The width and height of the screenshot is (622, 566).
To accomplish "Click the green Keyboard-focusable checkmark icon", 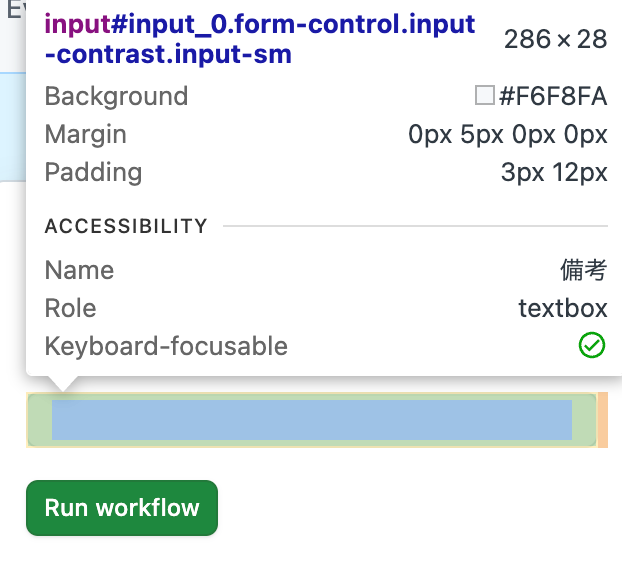I will pos(591,345).
